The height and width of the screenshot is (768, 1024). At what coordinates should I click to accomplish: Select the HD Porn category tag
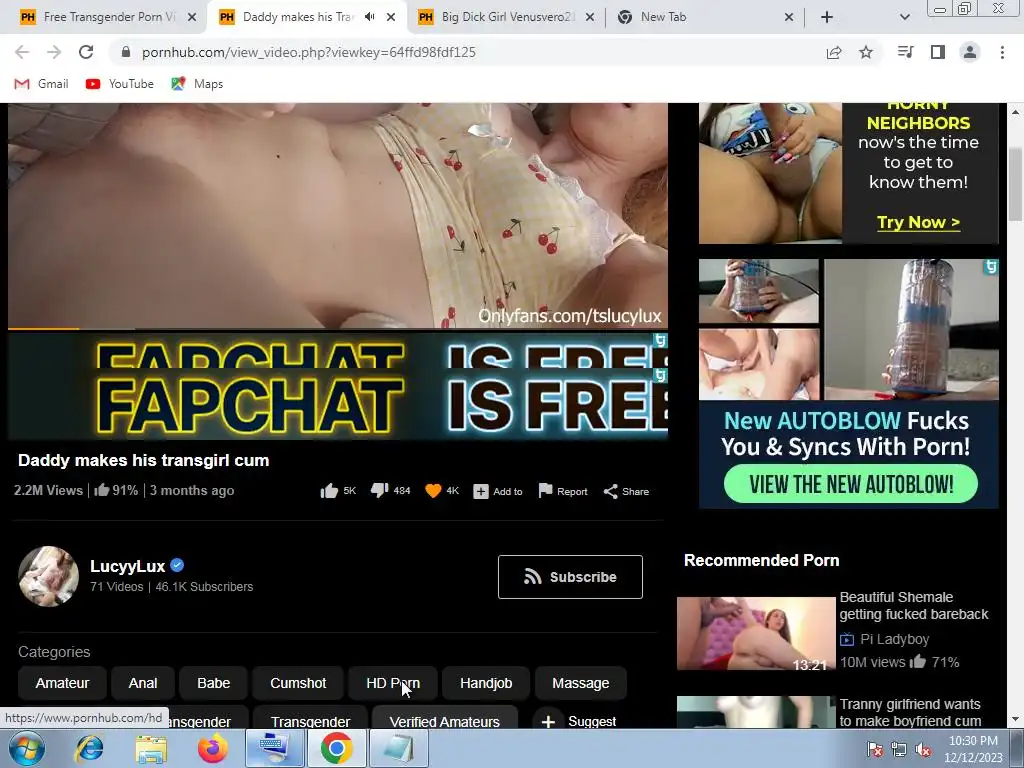coord(393,683)
